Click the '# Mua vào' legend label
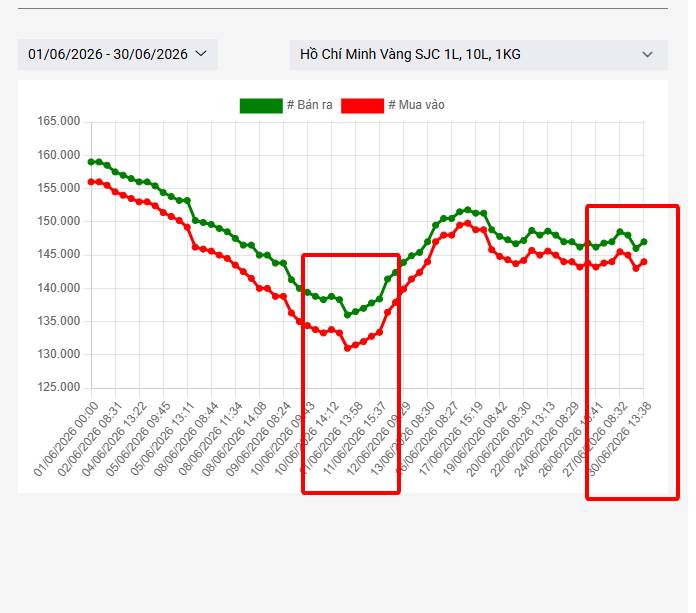Image resolution: width=696 pixels, height=613 pixels. 416,105
